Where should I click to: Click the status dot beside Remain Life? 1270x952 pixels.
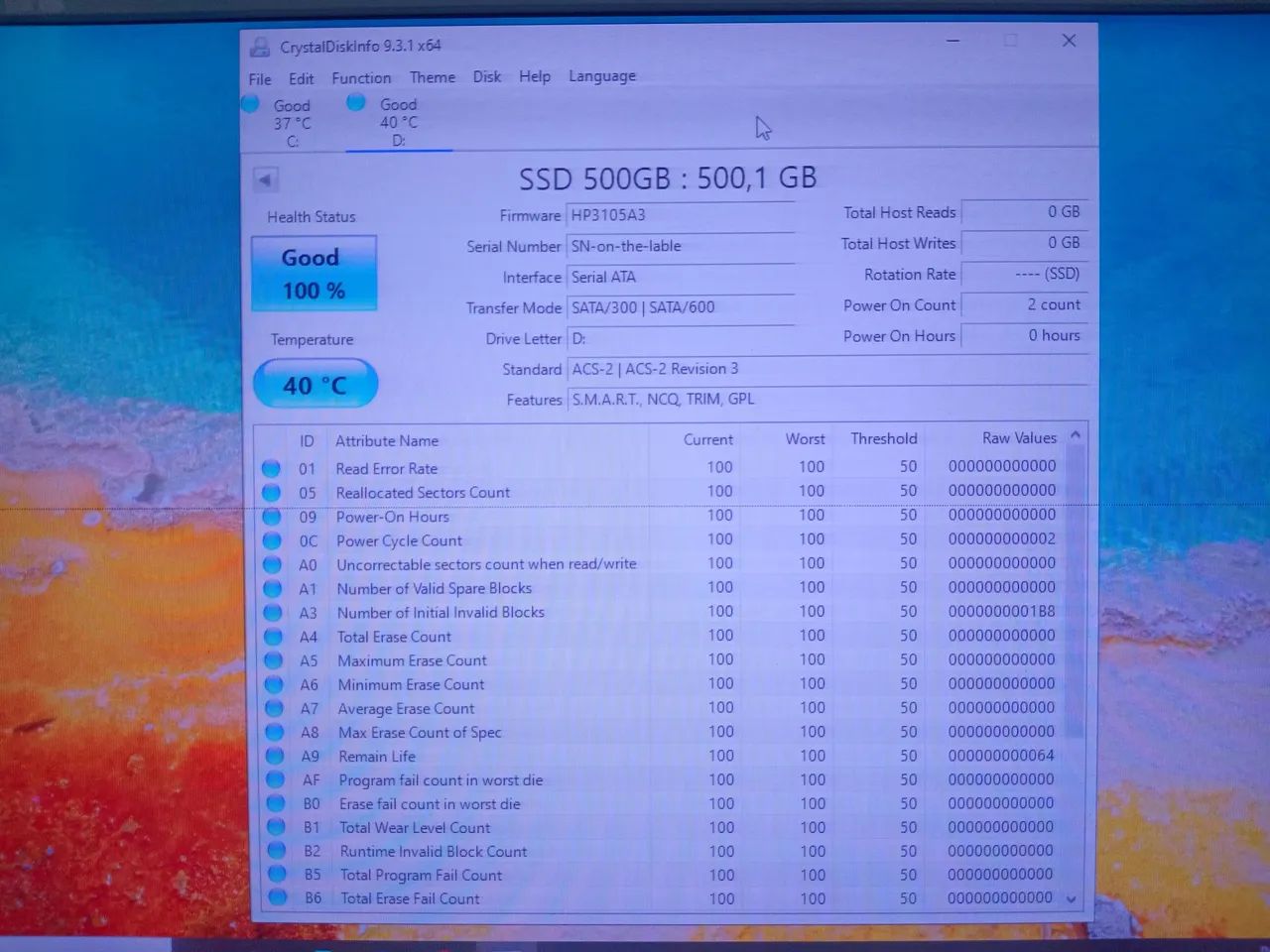click(x=274, y=755)
